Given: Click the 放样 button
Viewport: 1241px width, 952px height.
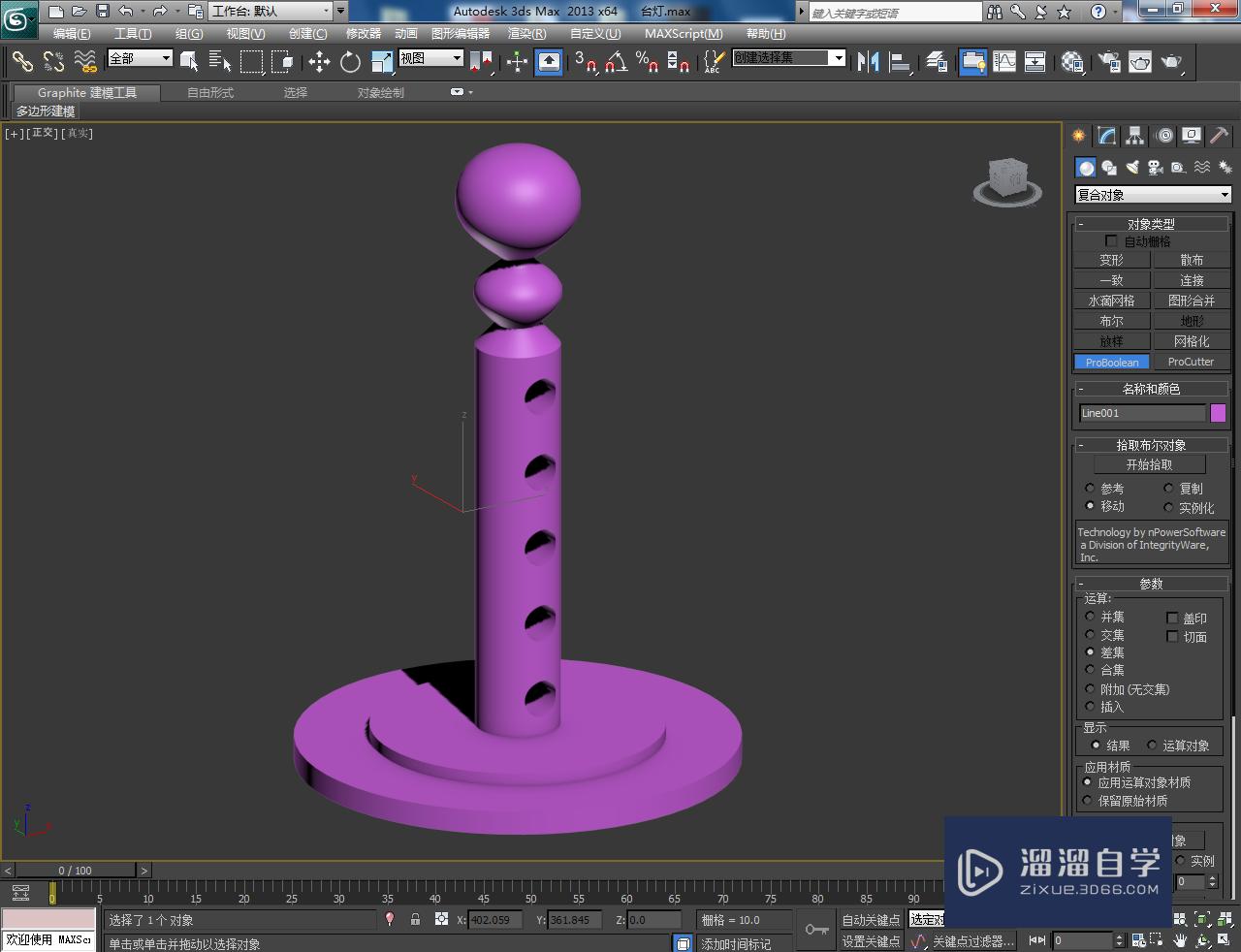Looking at the screenshot, I should click(x=1112, y=341).
